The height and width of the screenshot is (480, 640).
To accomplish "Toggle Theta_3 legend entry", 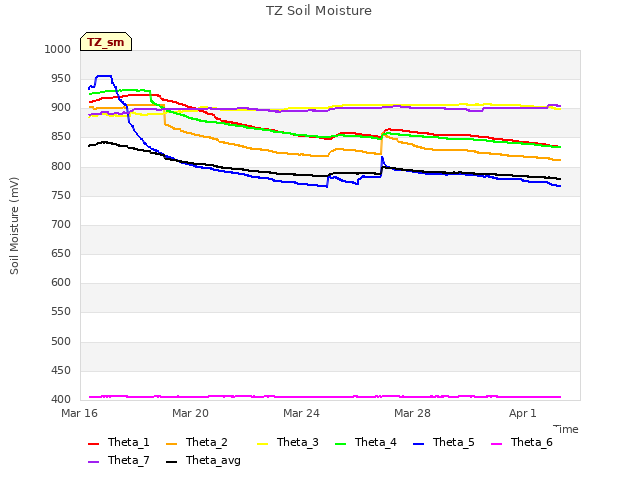I will click(x=288, y=442).
